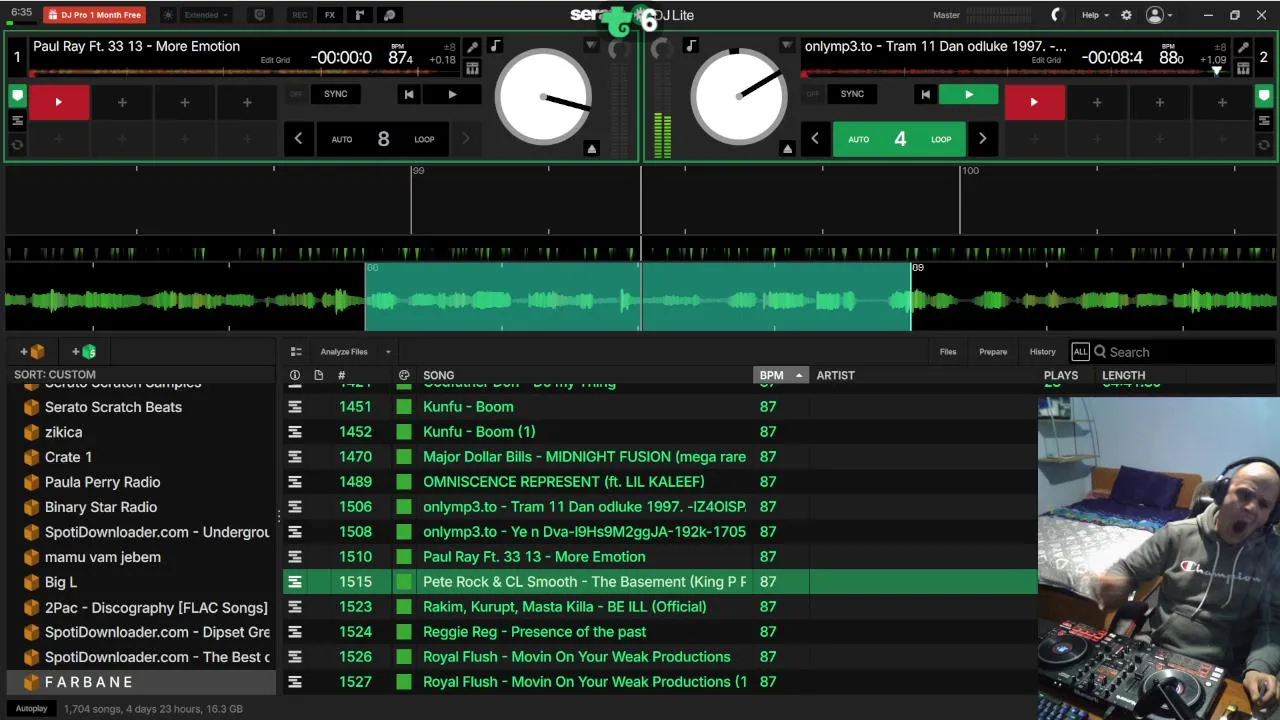The width and height of the screenshot is (1280, 720).
Task: Open the Files tab
Action: (x=948, y=352)
